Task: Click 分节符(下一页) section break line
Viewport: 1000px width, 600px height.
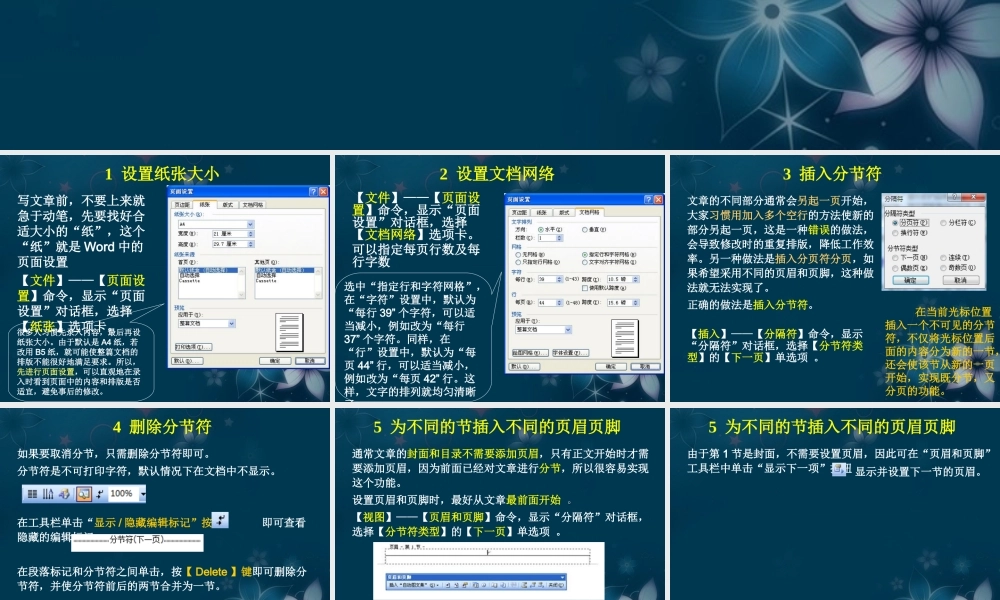Action: click(137, 543)
